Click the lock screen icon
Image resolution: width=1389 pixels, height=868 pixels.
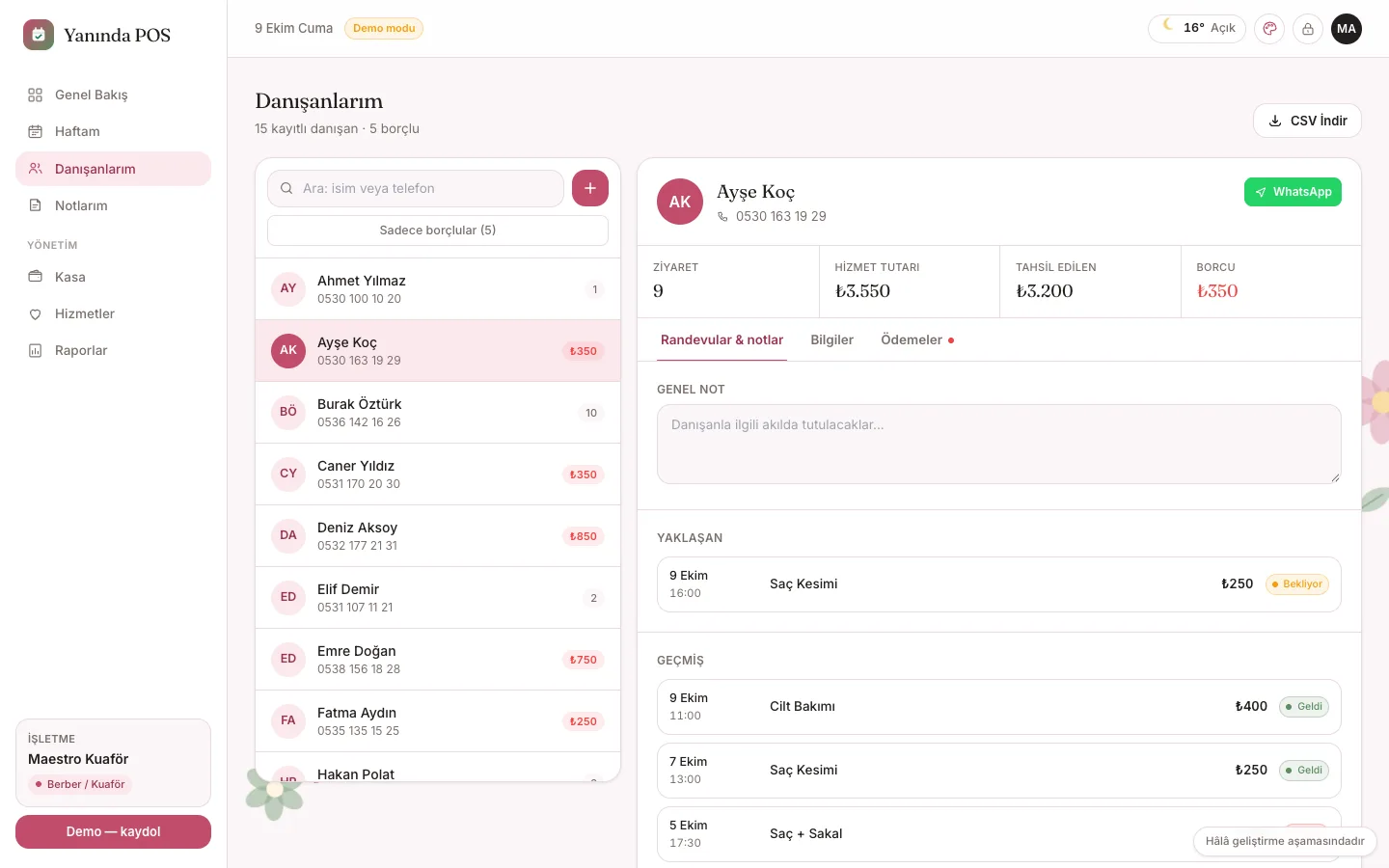[1308, 29]
